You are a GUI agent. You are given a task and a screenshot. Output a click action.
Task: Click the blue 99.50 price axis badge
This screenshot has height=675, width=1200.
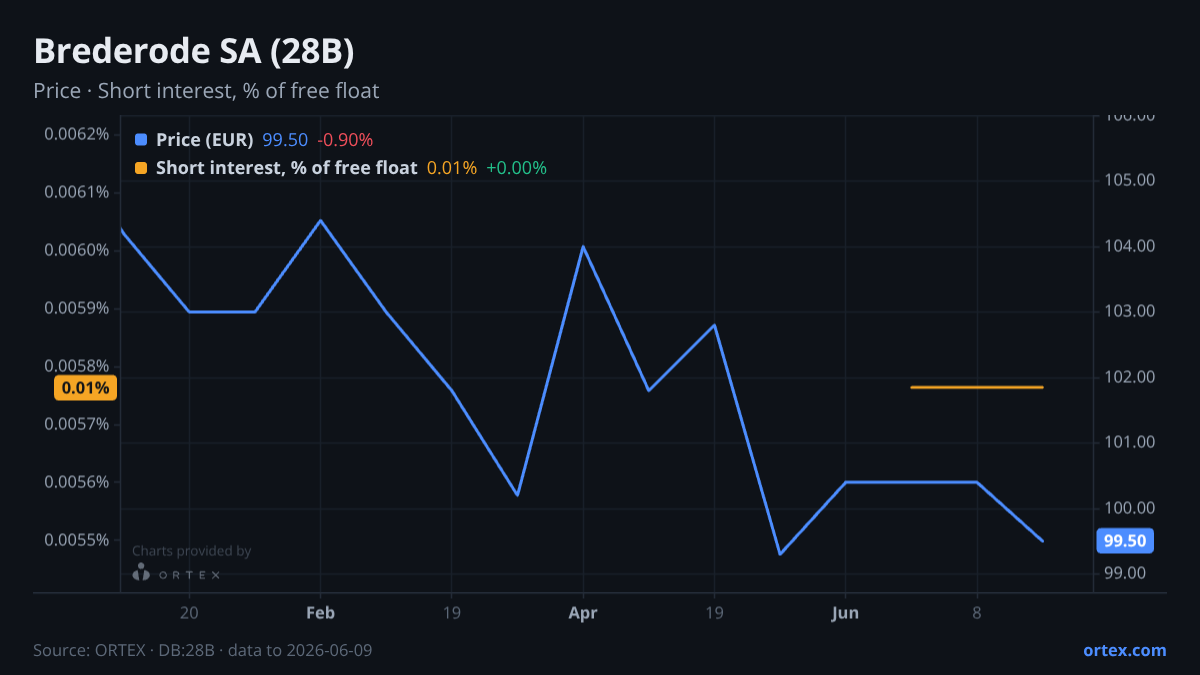1125,541
